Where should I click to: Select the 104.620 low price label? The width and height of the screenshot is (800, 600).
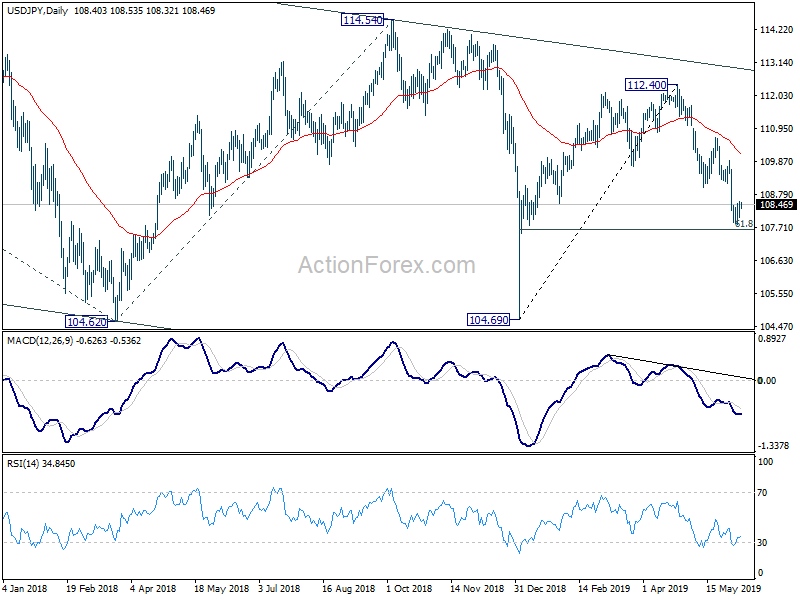87,322
